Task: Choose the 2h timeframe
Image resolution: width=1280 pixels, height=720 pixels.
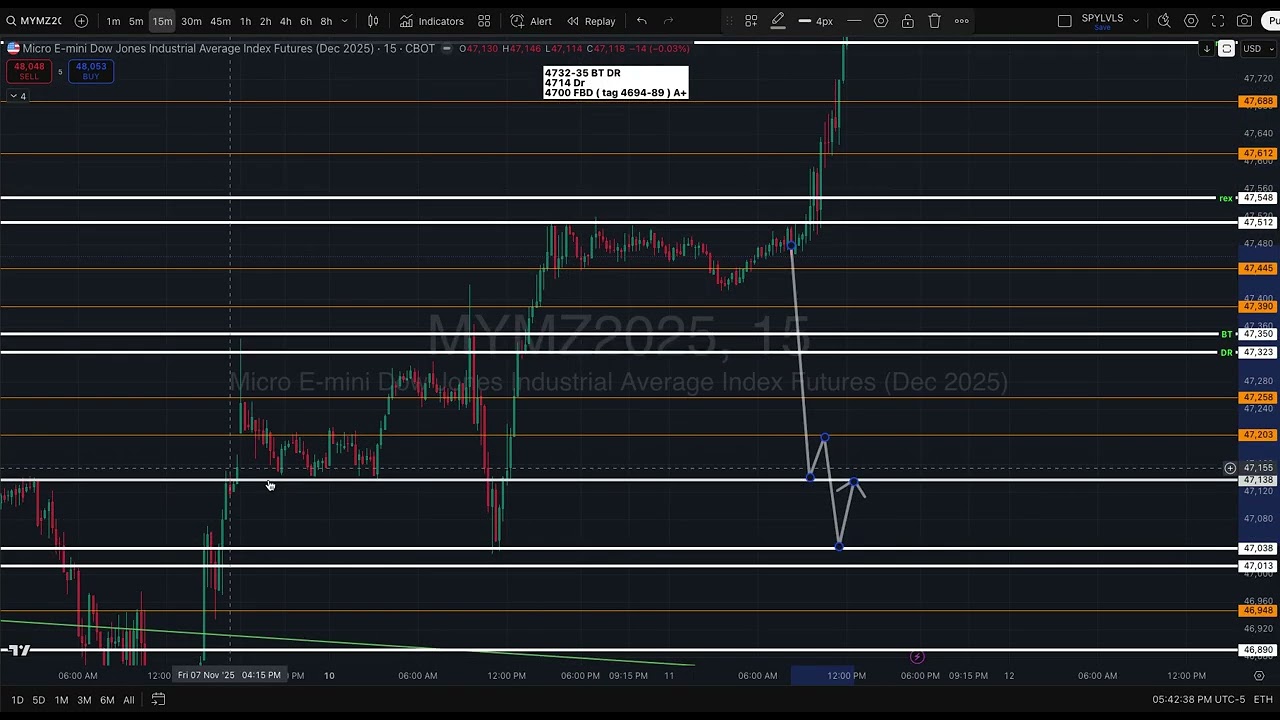Action: click(265, 21)
